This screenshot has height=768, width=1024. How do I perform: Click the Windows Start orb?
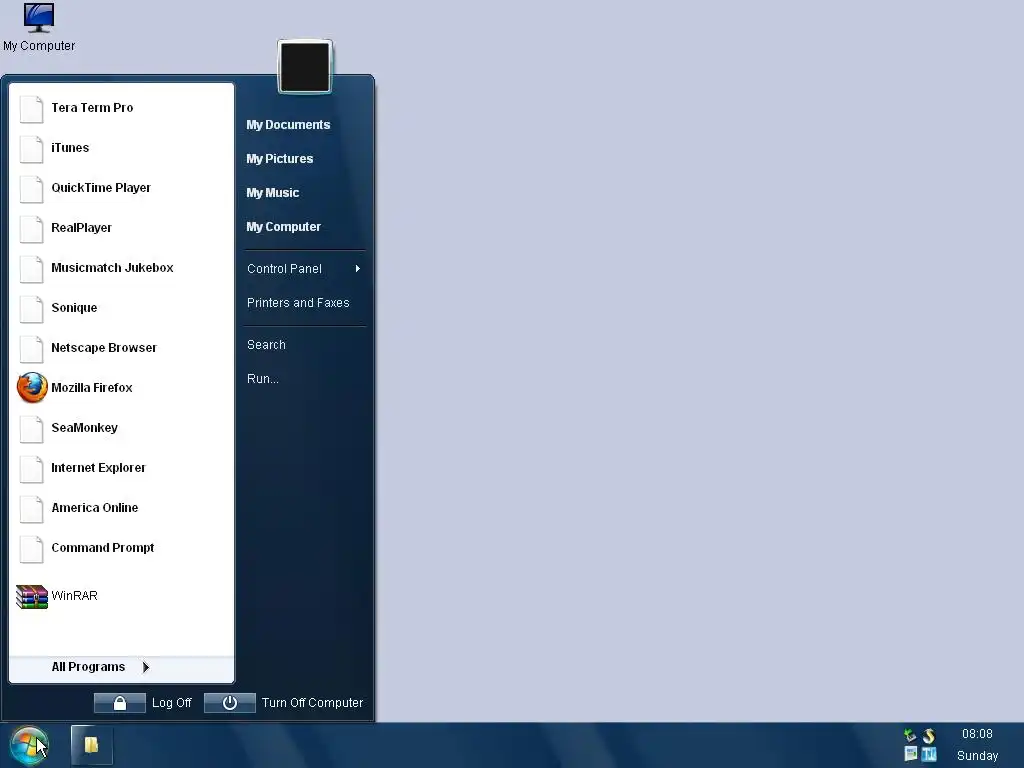tap(29, 746)
